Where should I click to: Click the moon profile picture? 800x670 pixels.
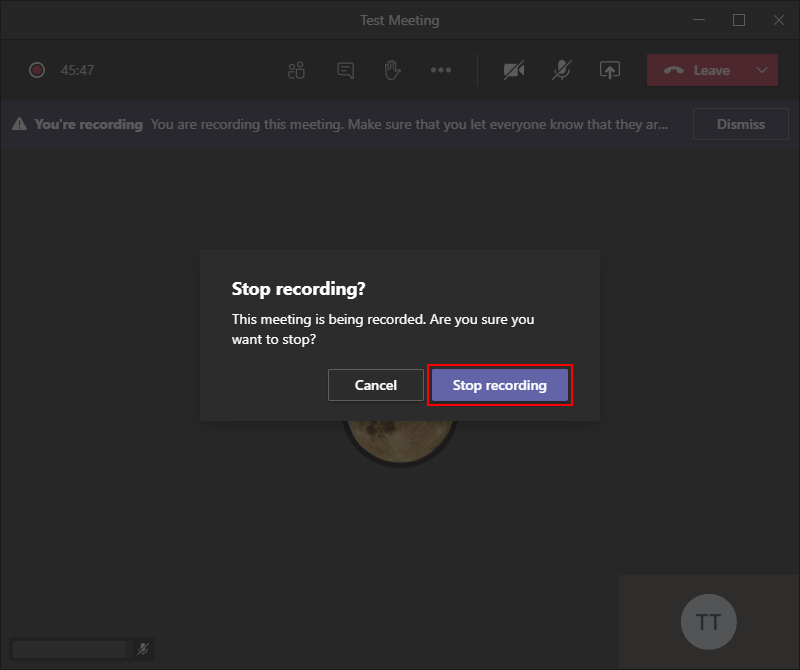click(x=400, y=442)
